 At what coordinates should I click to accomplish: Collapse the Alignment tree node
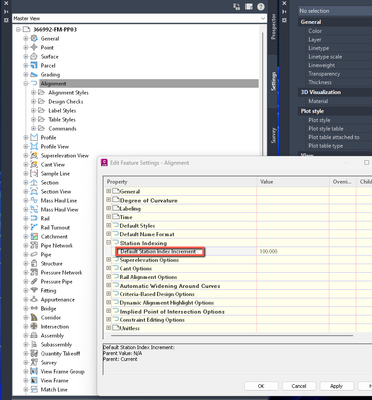pos(26,83)
